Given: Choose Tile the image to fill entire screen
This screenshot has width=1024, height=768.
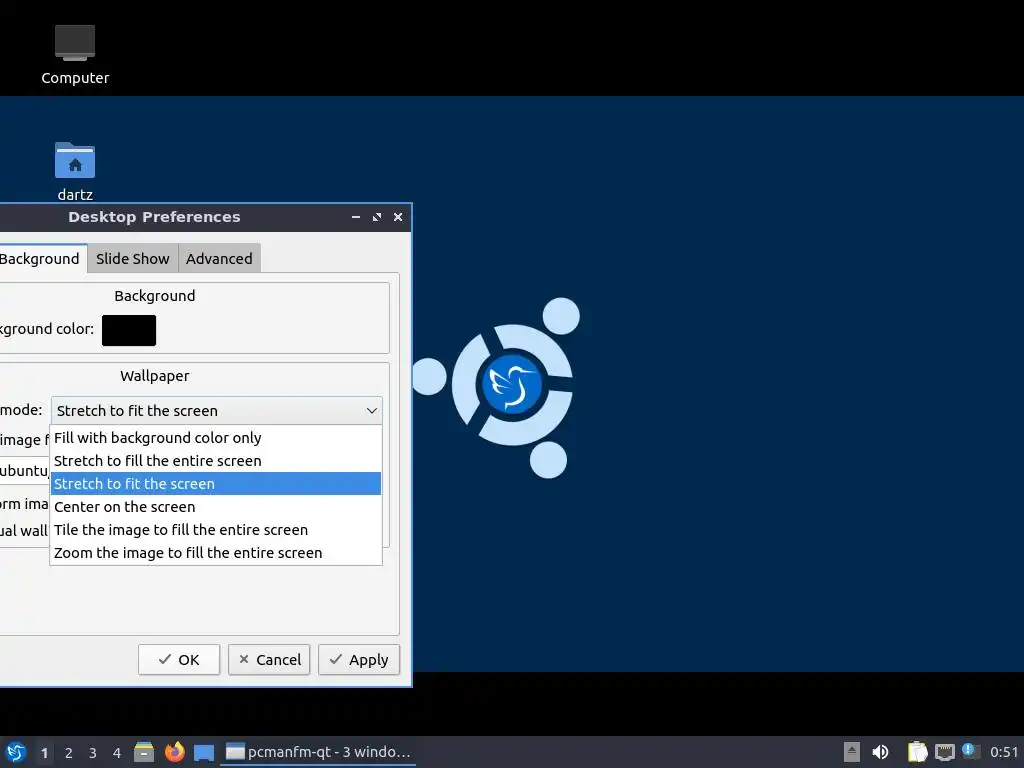Looking at the screenshot, I should [x=216, y=530].
